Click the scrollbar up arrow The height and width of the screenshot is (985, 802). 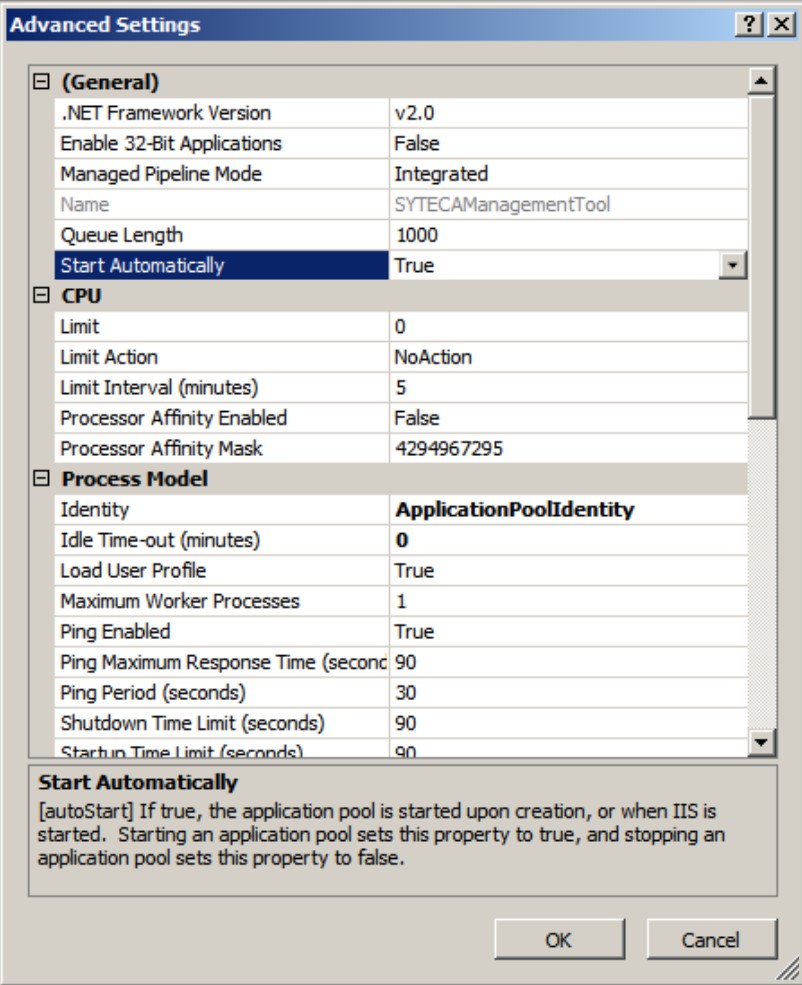pyautogui.click(x=762, y=82)
